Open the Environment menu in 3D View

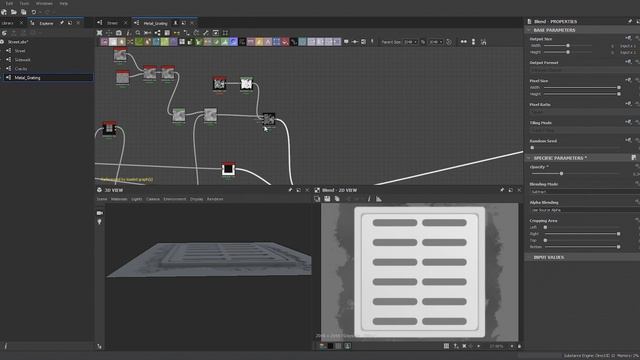tap(175, 199)
